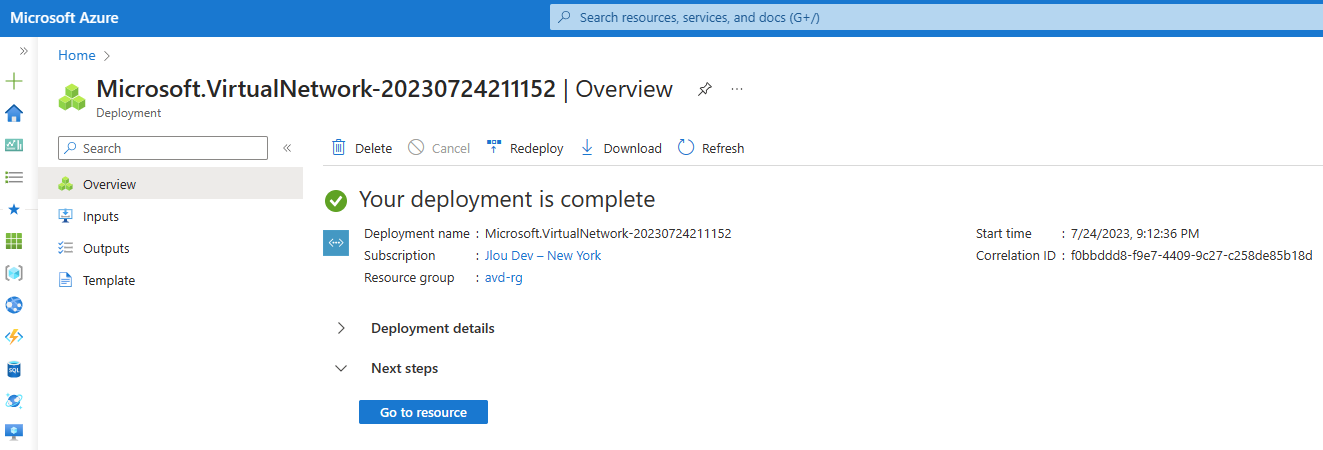1323x450 pixels.
Task: Focus the global search resources box
Action: (936, 17)
